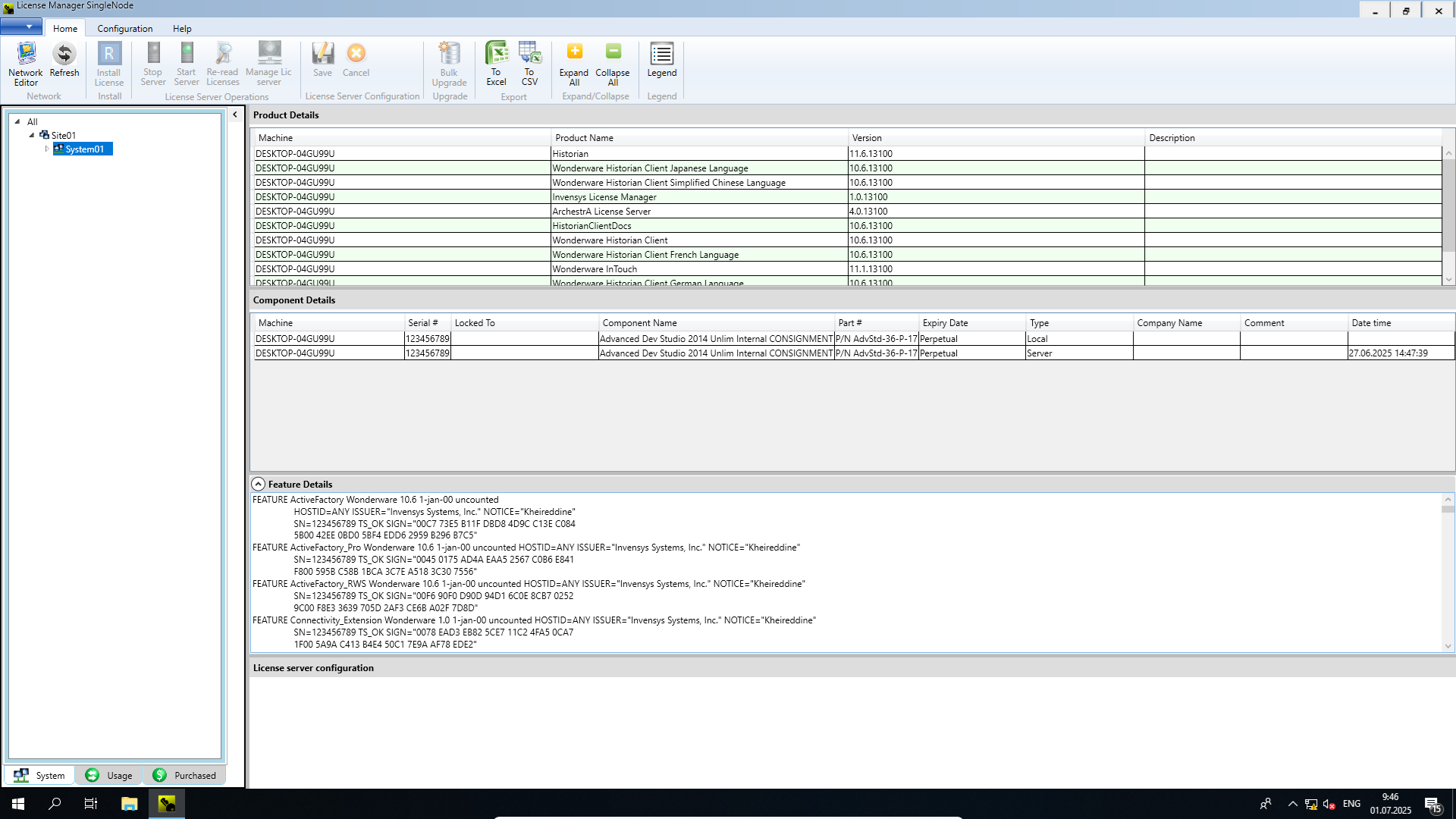Switch to the Purchased view tab

pos(184,775)
